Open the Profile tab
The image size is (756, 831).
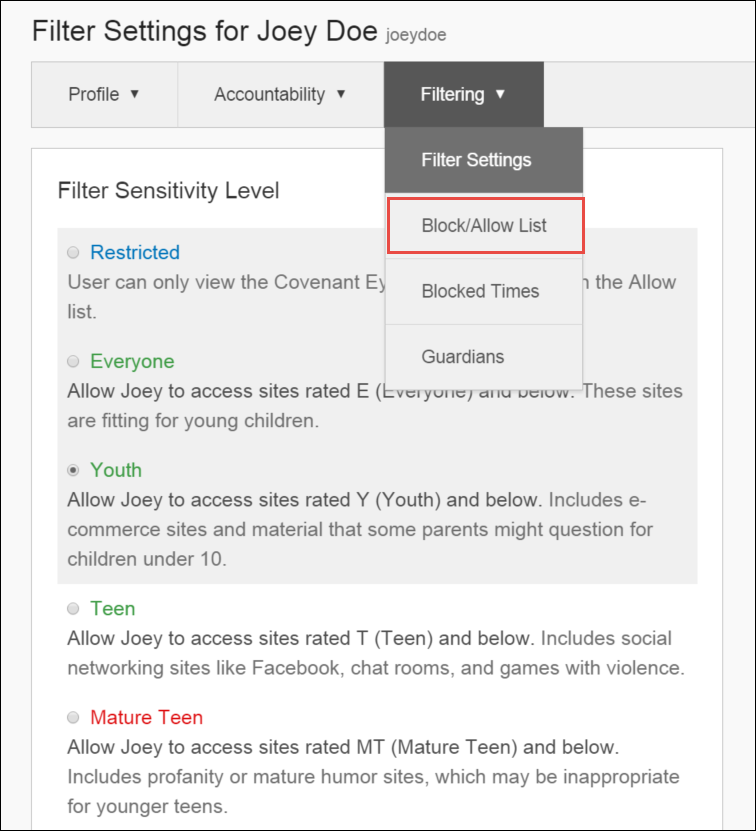pyautogui.click(x=104, y=94)
